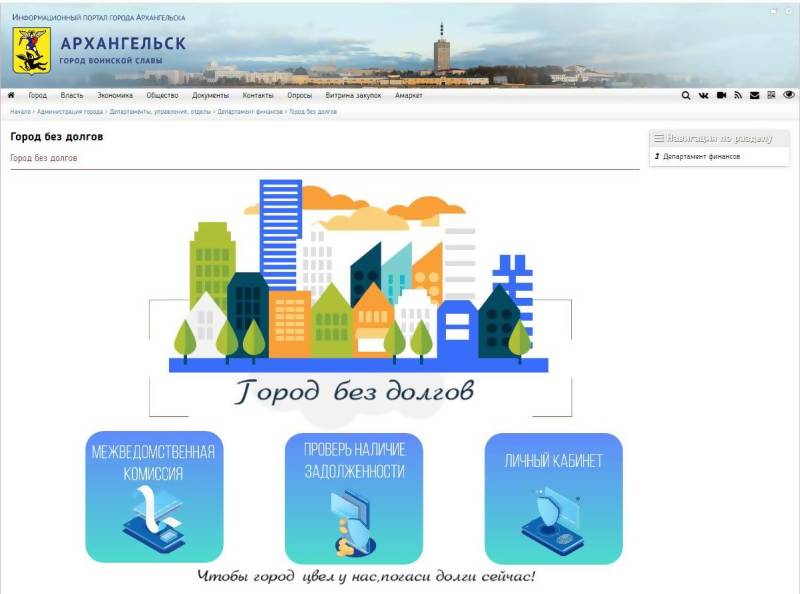Click the search magnifier icon
Image resolution: width=800 pixels, height=594 pixels.
[x=686, y=96]
